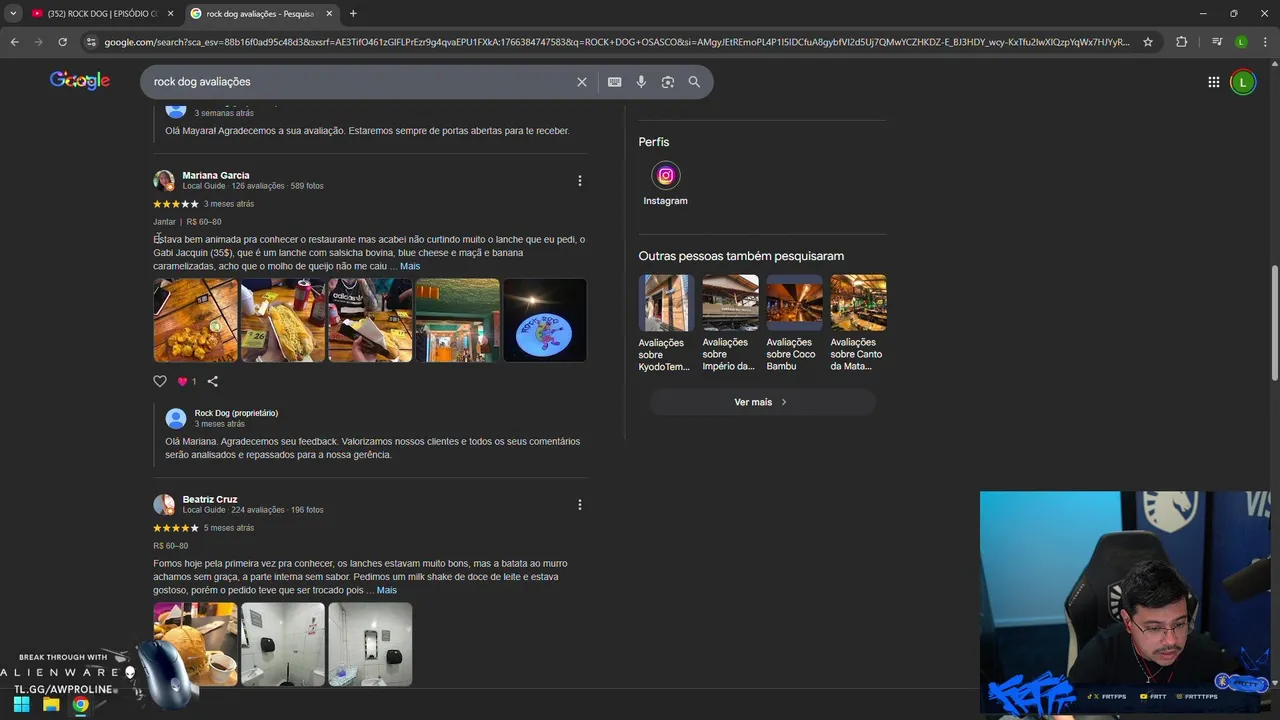
Task: Go back in browser history
Action: 14,42
